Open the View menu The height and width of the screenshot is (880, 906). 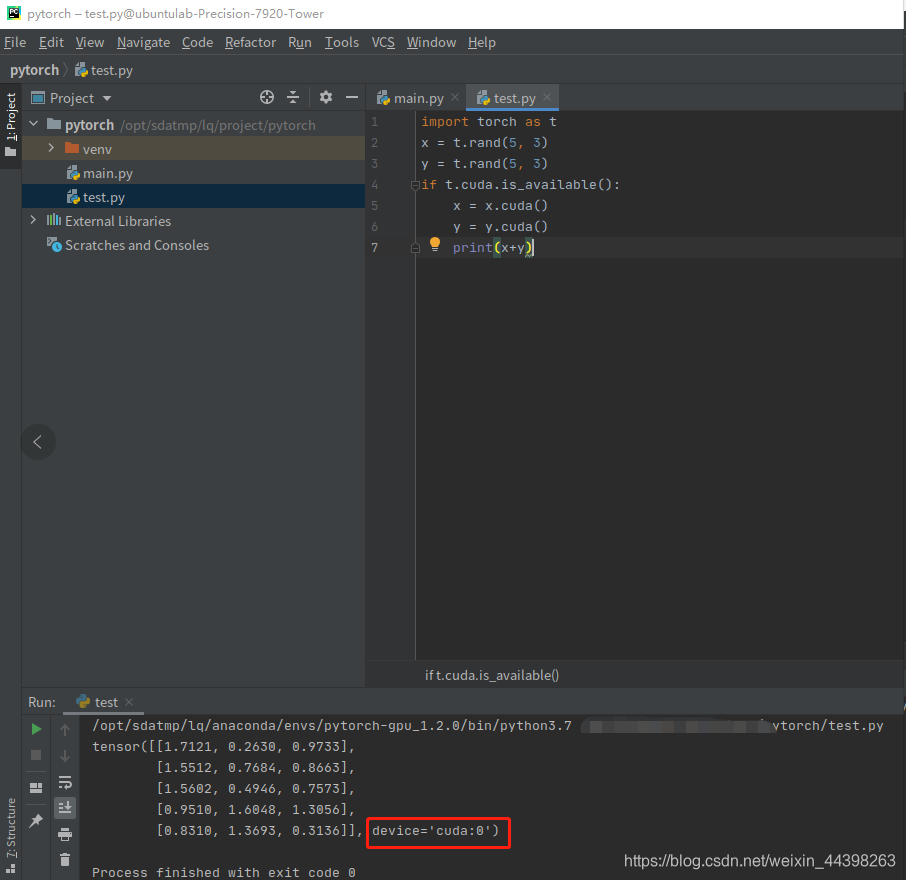pyautogui.click(x=90, y=42)
